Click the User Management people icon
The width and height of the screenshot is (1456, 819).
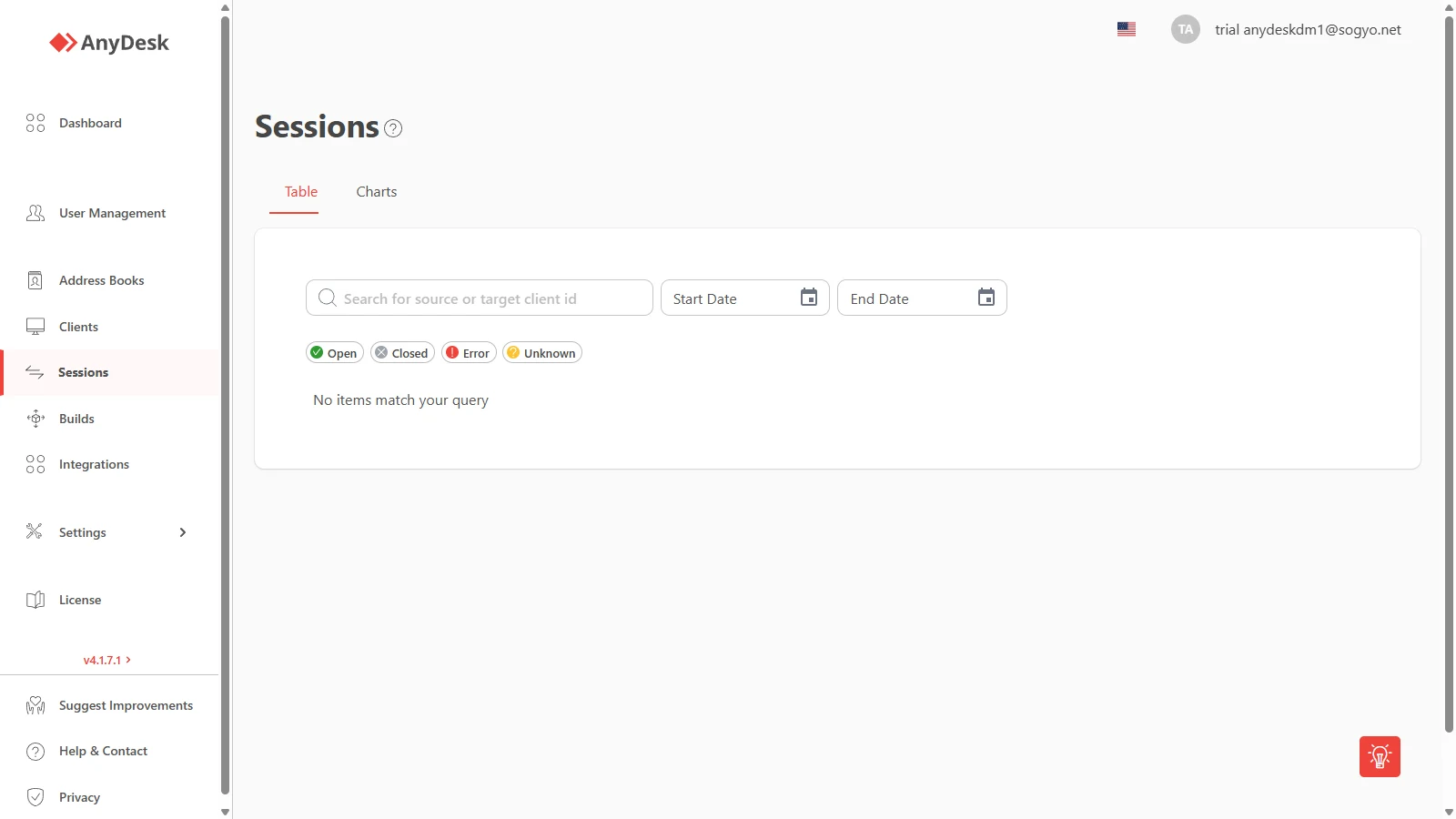(35, 213)
